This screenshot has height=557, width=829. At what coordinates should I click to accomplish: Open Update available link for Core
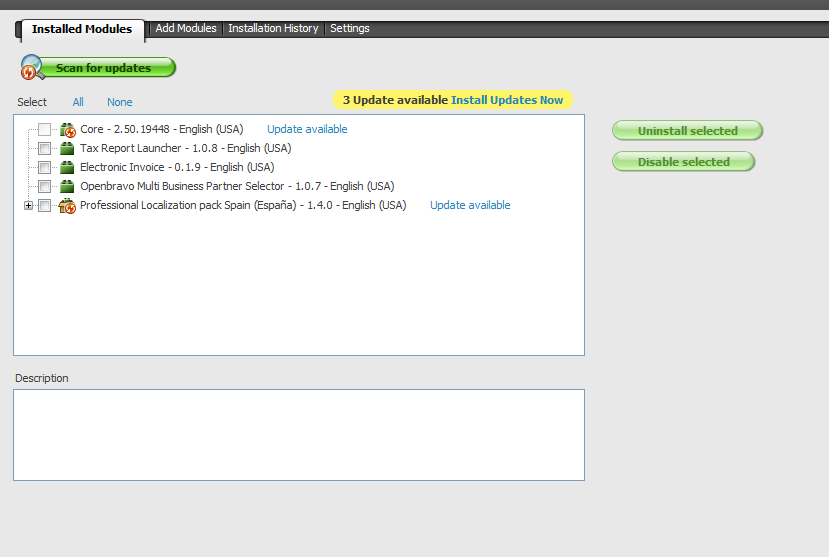point(307,129)
